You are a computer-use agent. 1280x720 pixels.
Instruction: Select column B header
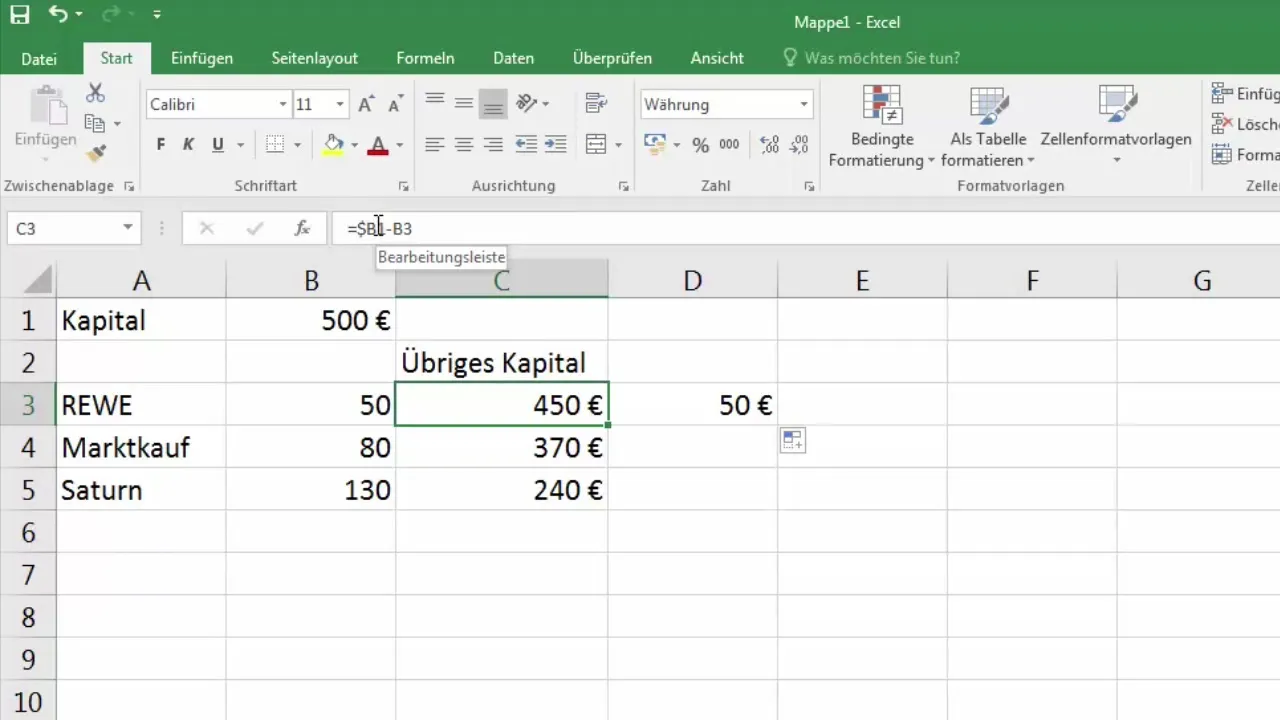click(311, 281)
